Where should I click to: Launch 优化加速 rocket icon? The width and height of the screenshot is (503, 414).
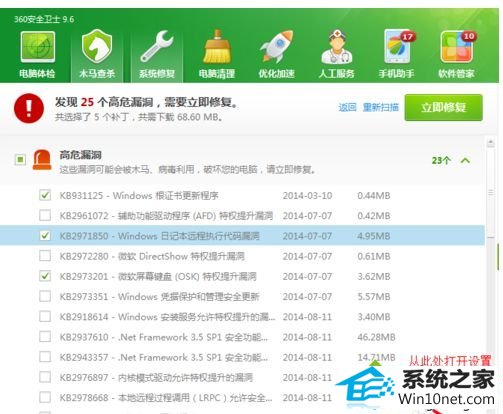277,46
